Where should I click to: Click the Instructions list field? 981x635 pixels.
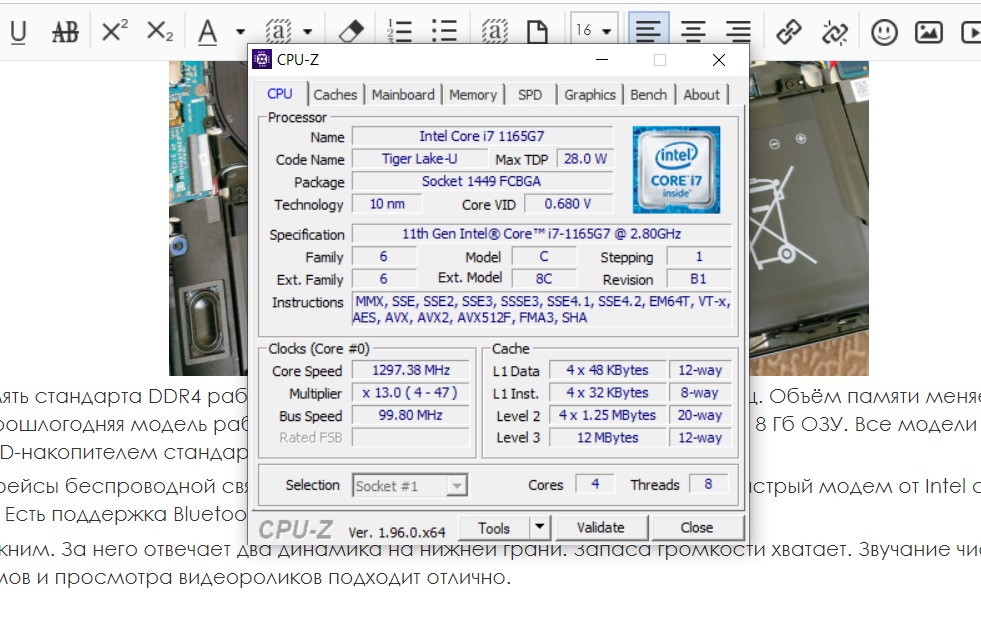(542, 309)
